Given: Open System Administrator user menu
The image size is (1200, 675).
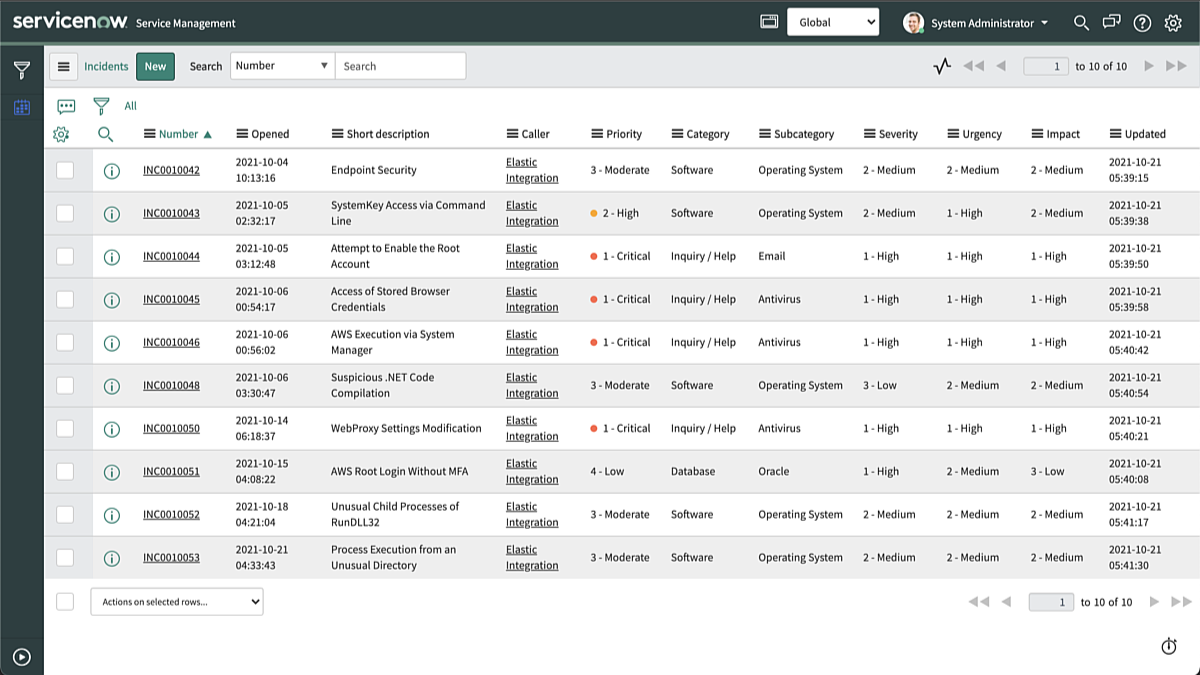Looking at the screenshot, I should pos(976,22).
